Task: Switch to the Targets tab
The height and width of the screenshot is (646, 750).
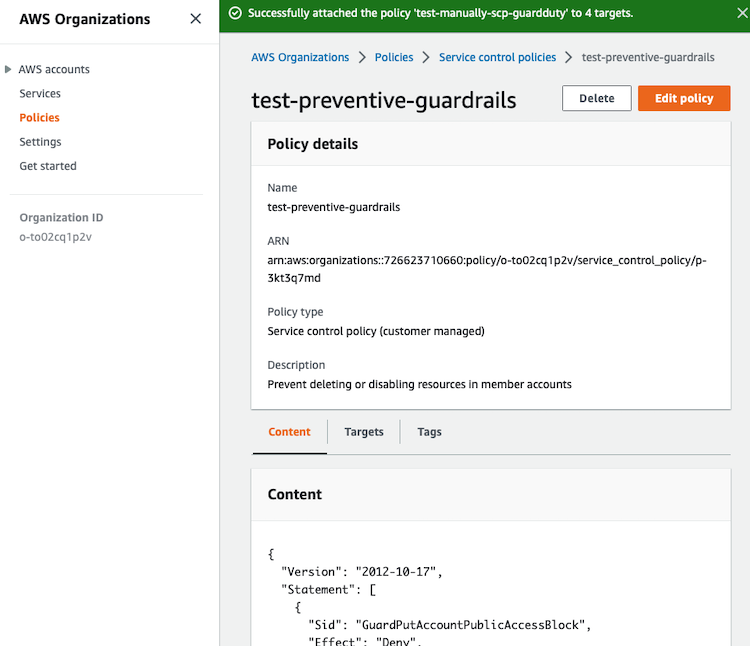Action: point(364,432)
